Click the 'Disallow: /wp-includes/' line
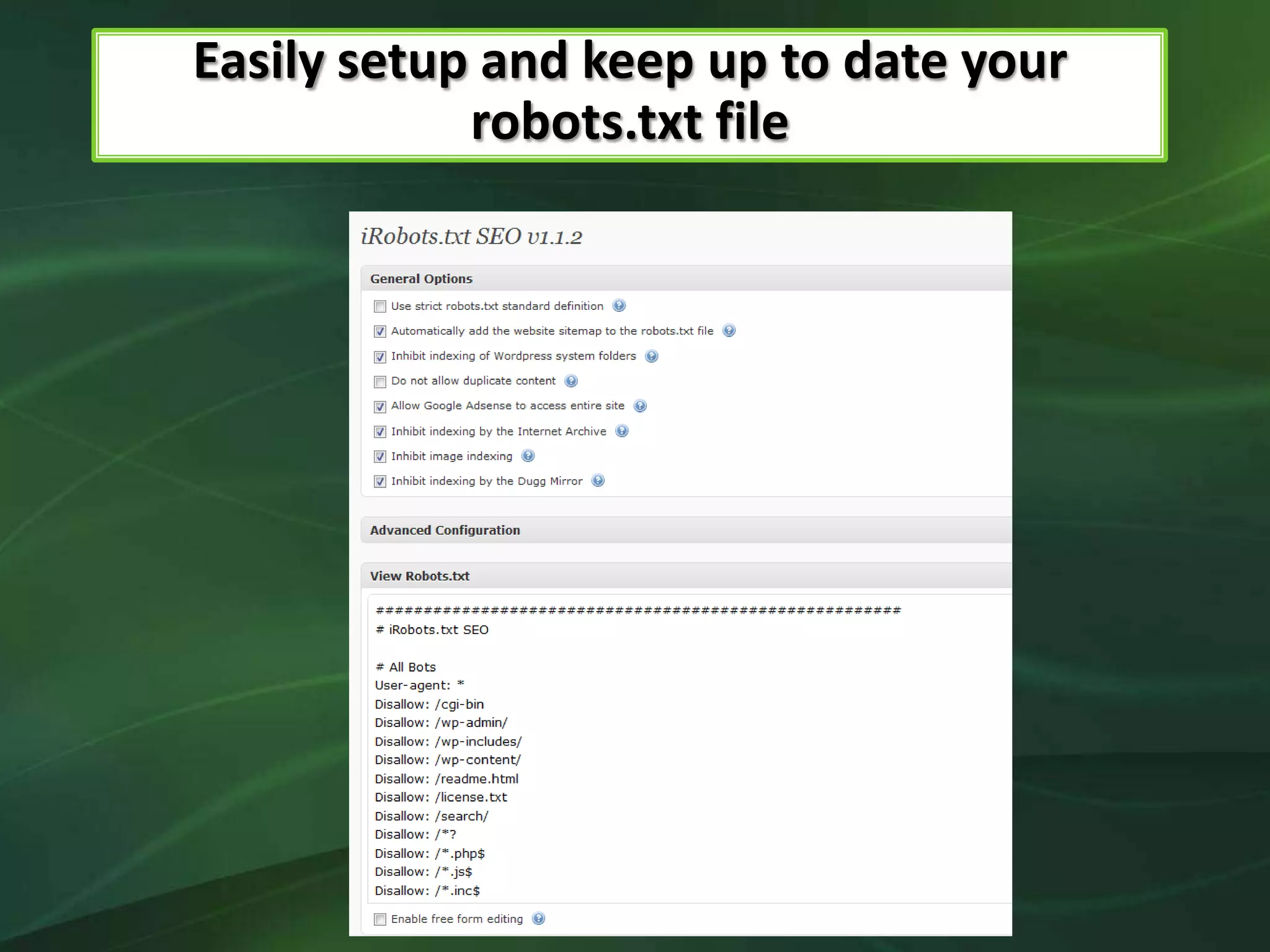This screenshot has height=952, width=1270. [x=448, y=741]
